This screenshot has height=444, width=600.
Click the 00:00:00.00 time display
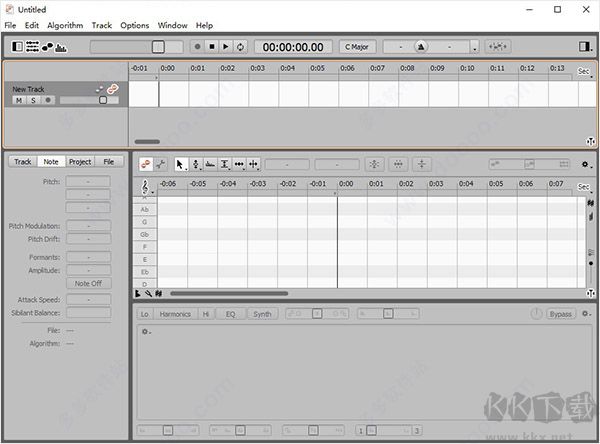coord(293,47)
